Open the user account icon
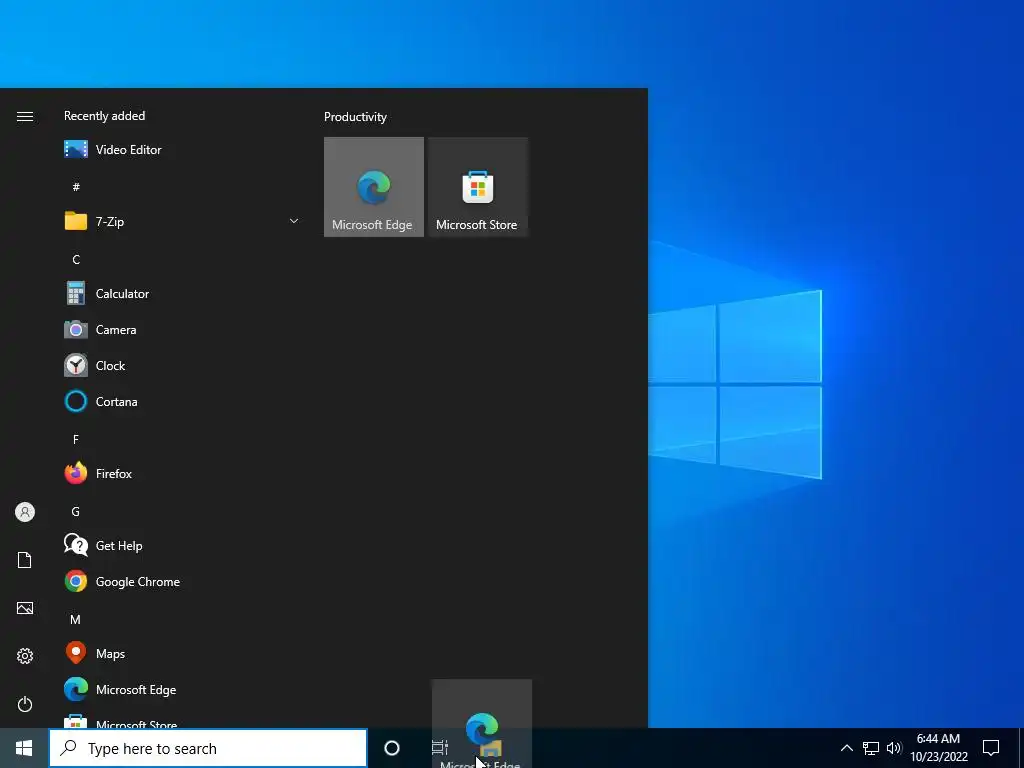1024x768 pixels. pos(25,512)
